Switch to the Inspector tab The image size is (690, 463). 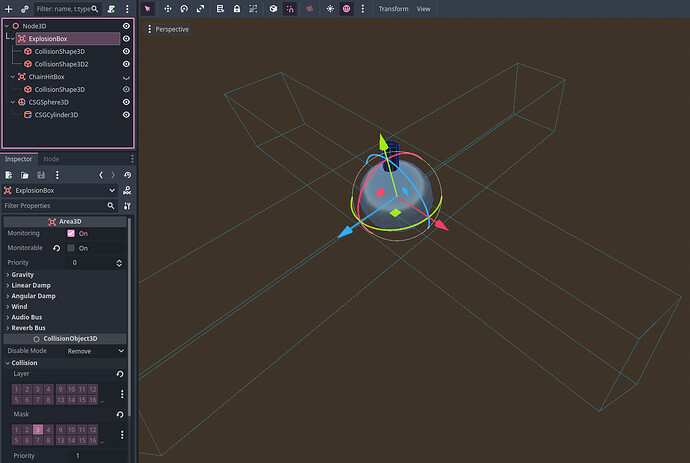(x=18, y=159)
